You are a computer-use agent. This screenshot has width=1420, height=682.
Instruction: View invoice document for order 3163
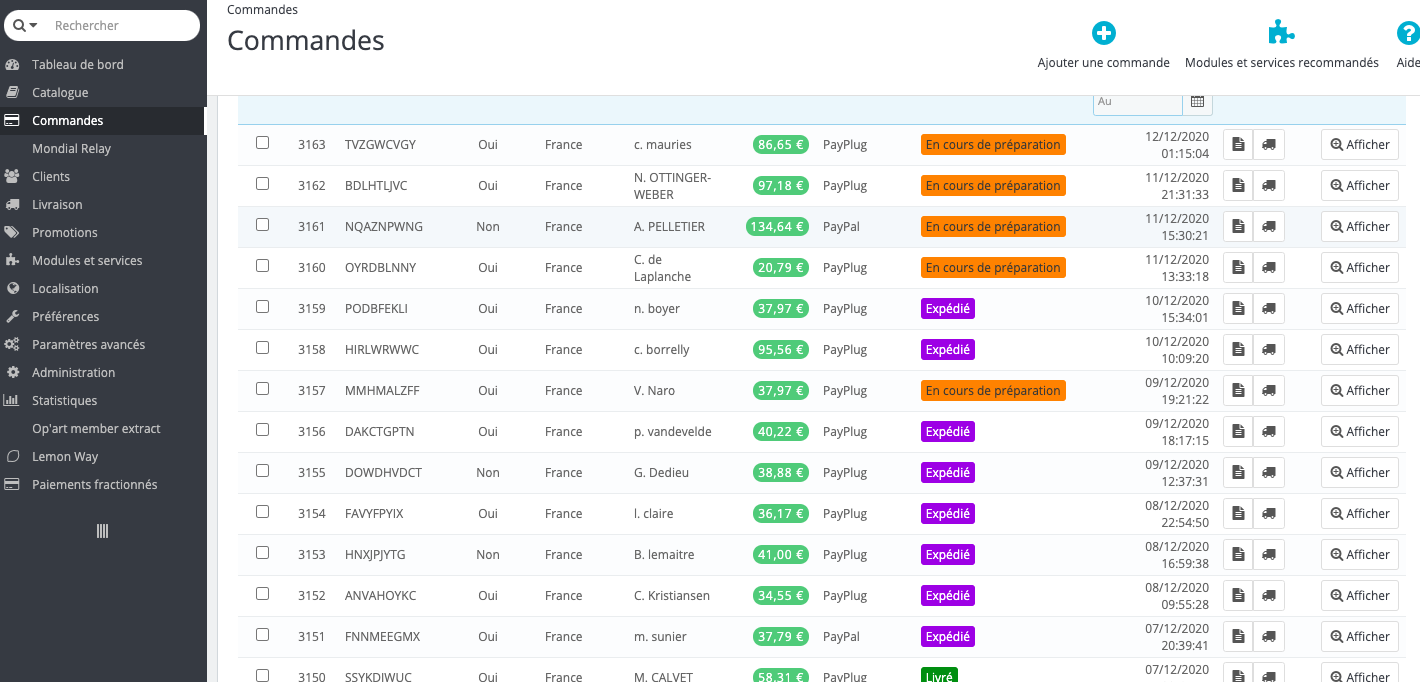1238,145
